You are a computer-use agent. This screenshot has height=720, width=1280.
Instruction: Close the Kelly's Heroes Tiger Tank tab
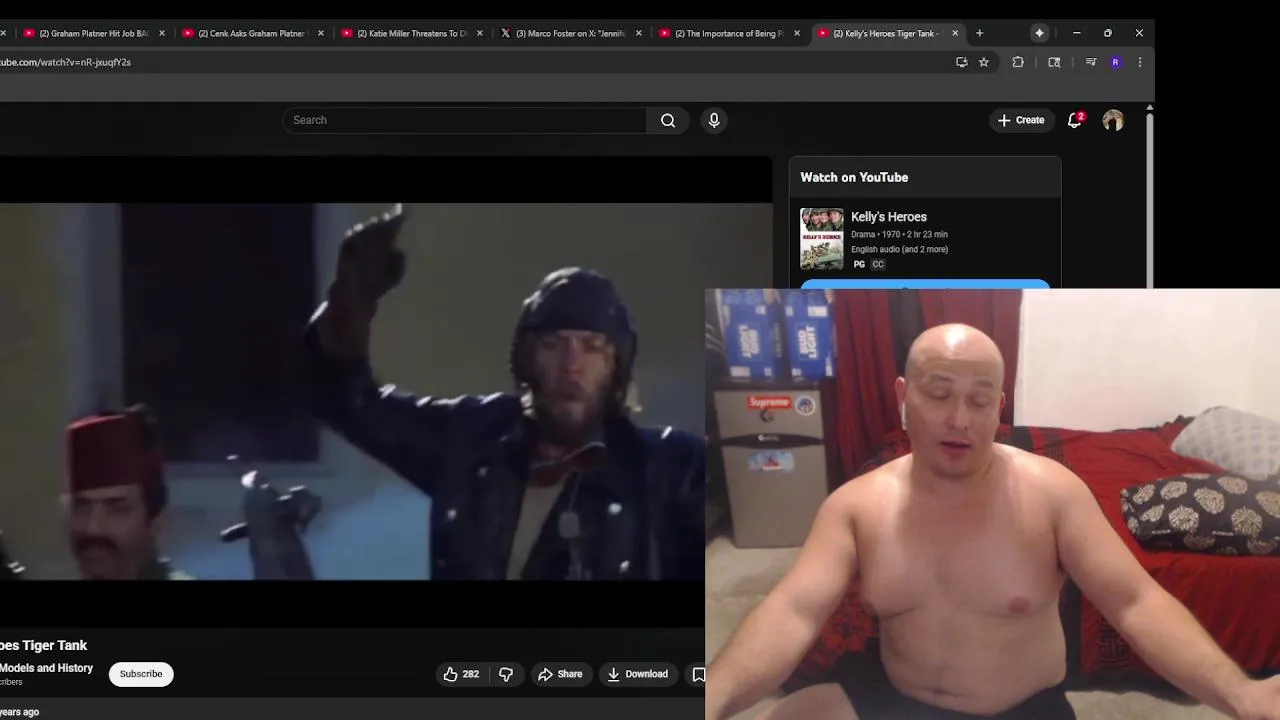click(x=955, y=33)
